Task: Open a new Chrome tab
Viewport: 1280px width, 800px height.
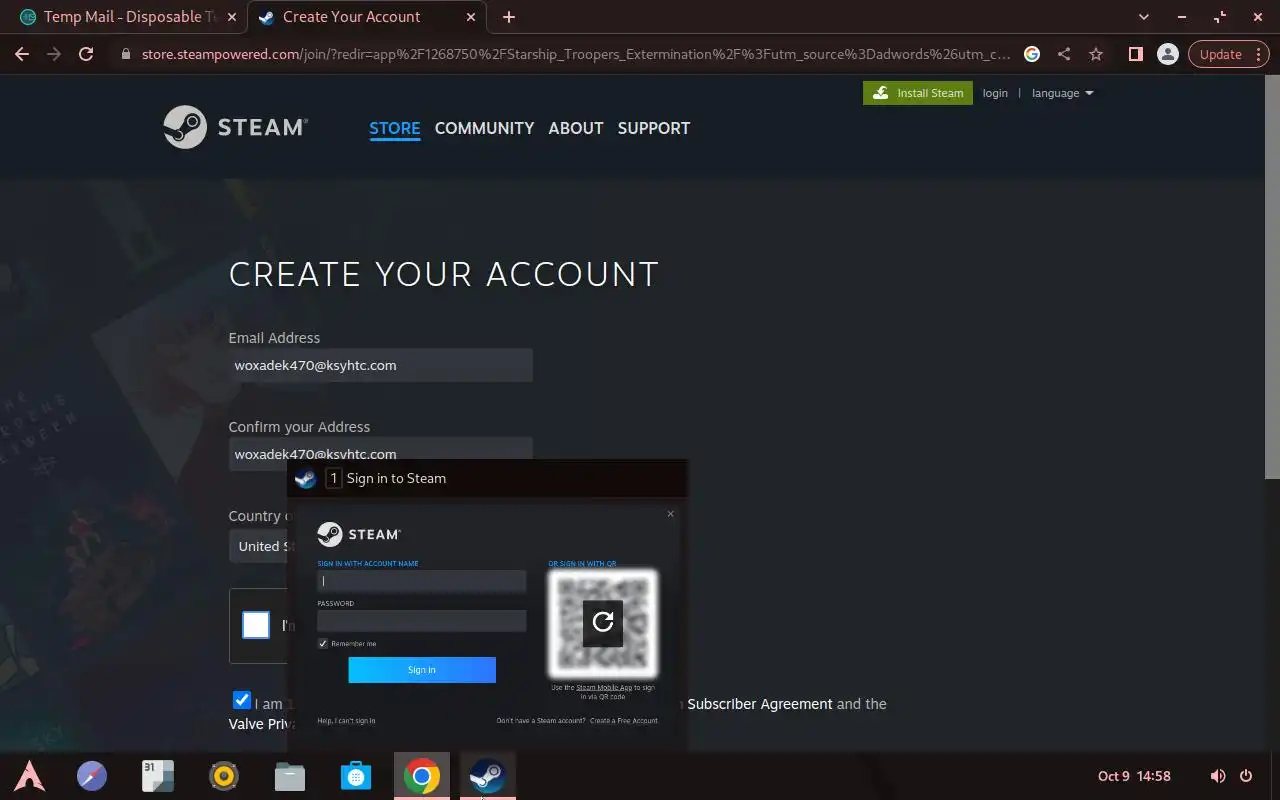Action: [x=509, y=17]
